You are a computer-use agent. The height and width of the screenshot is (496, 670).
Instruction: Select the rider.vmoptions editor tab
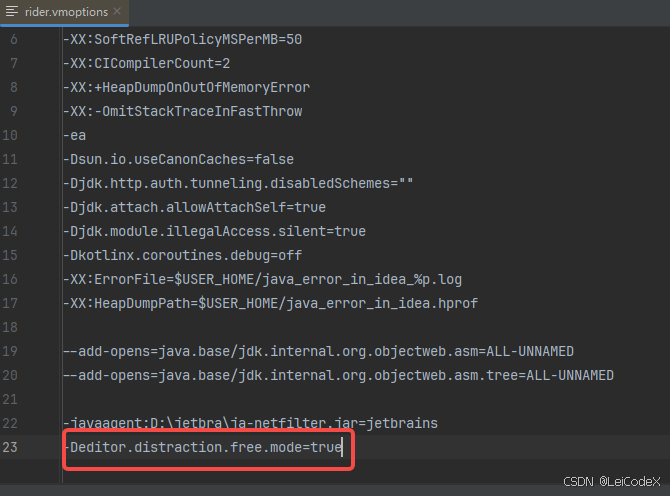point(64,12)
